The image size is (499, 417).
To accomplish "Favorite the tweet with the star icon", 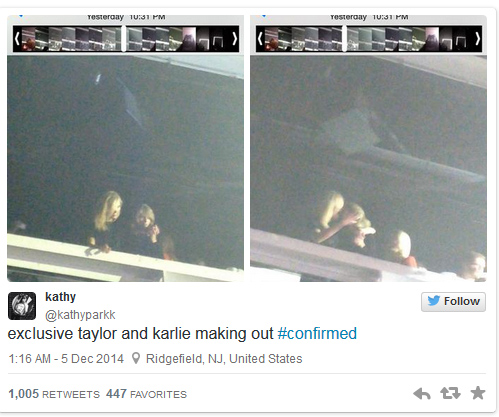I will pyautogui.click(x=478, y=393).
